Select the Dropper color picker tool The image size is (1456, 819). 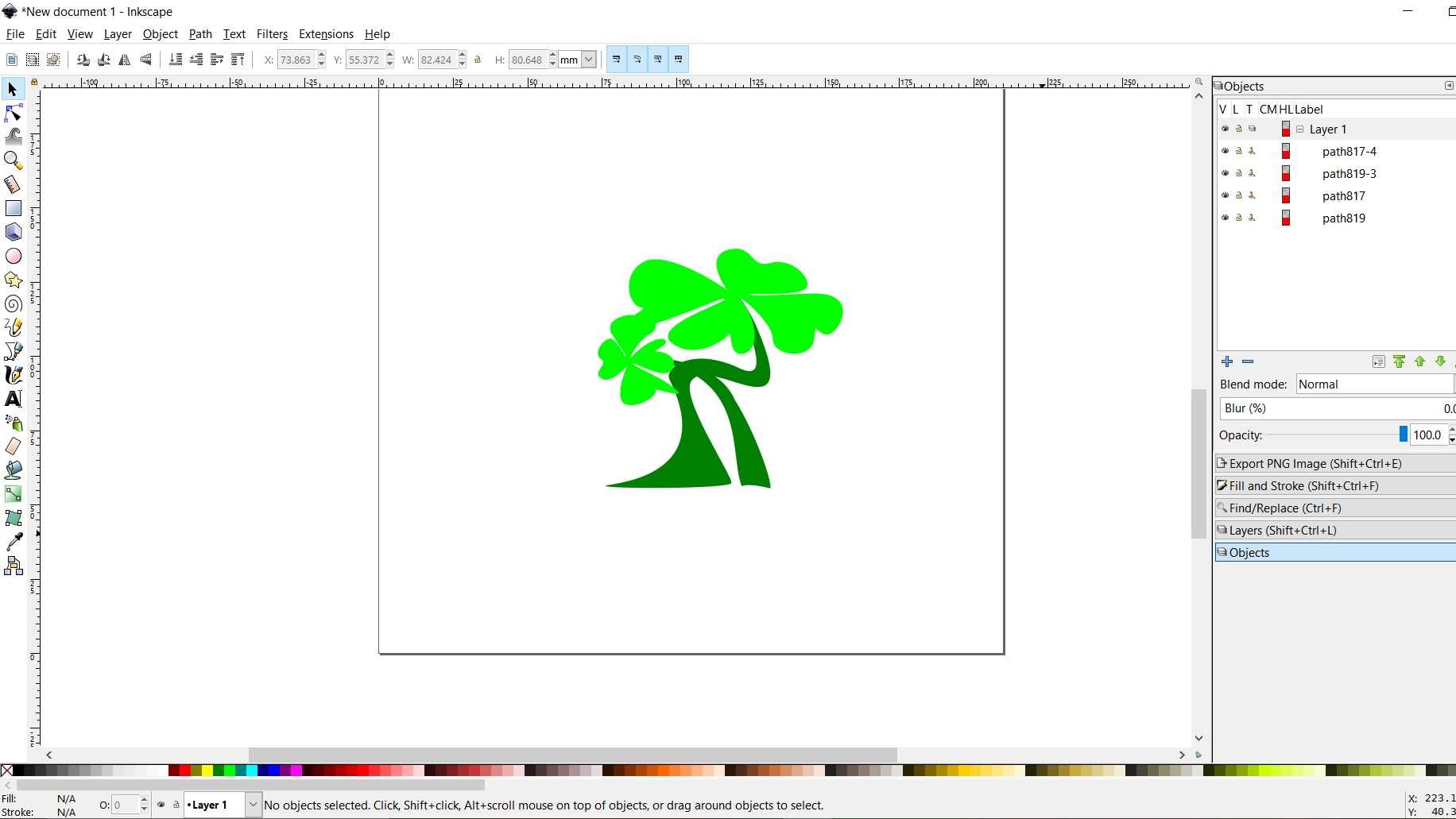[x=13, y=542]
